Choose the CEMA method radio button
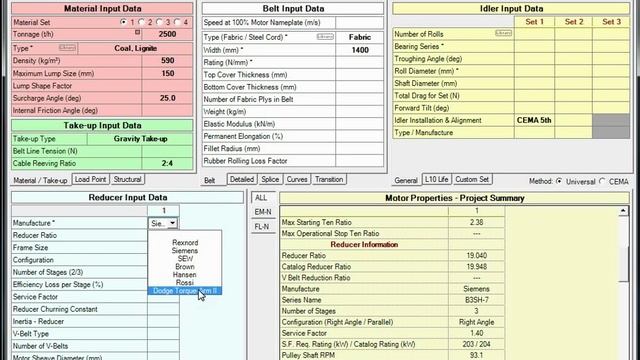 click(x=602, y=181)
